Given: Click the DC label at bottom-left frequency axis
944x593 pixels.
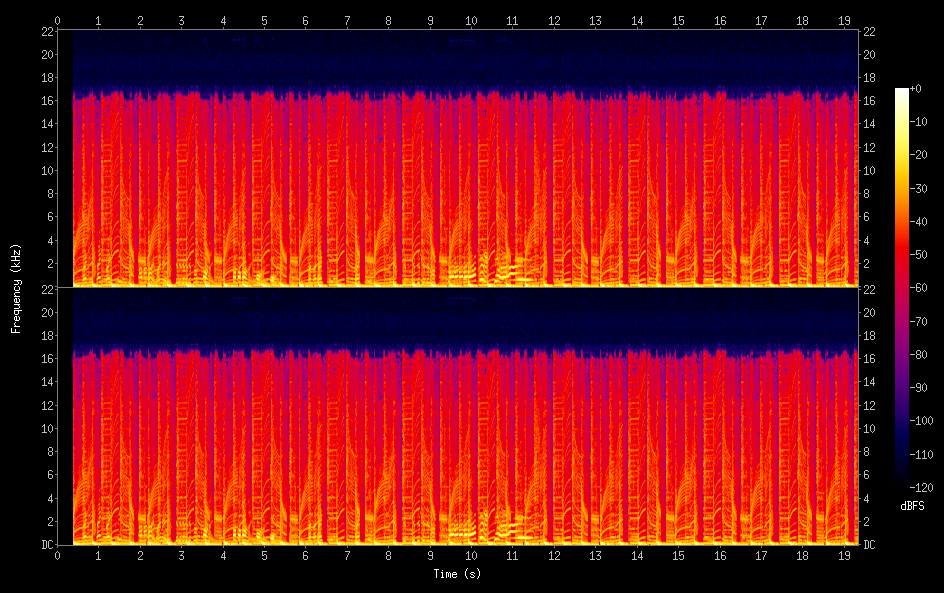Looking at the screenshot, I should pyautogui.click(x=45, y=545).
